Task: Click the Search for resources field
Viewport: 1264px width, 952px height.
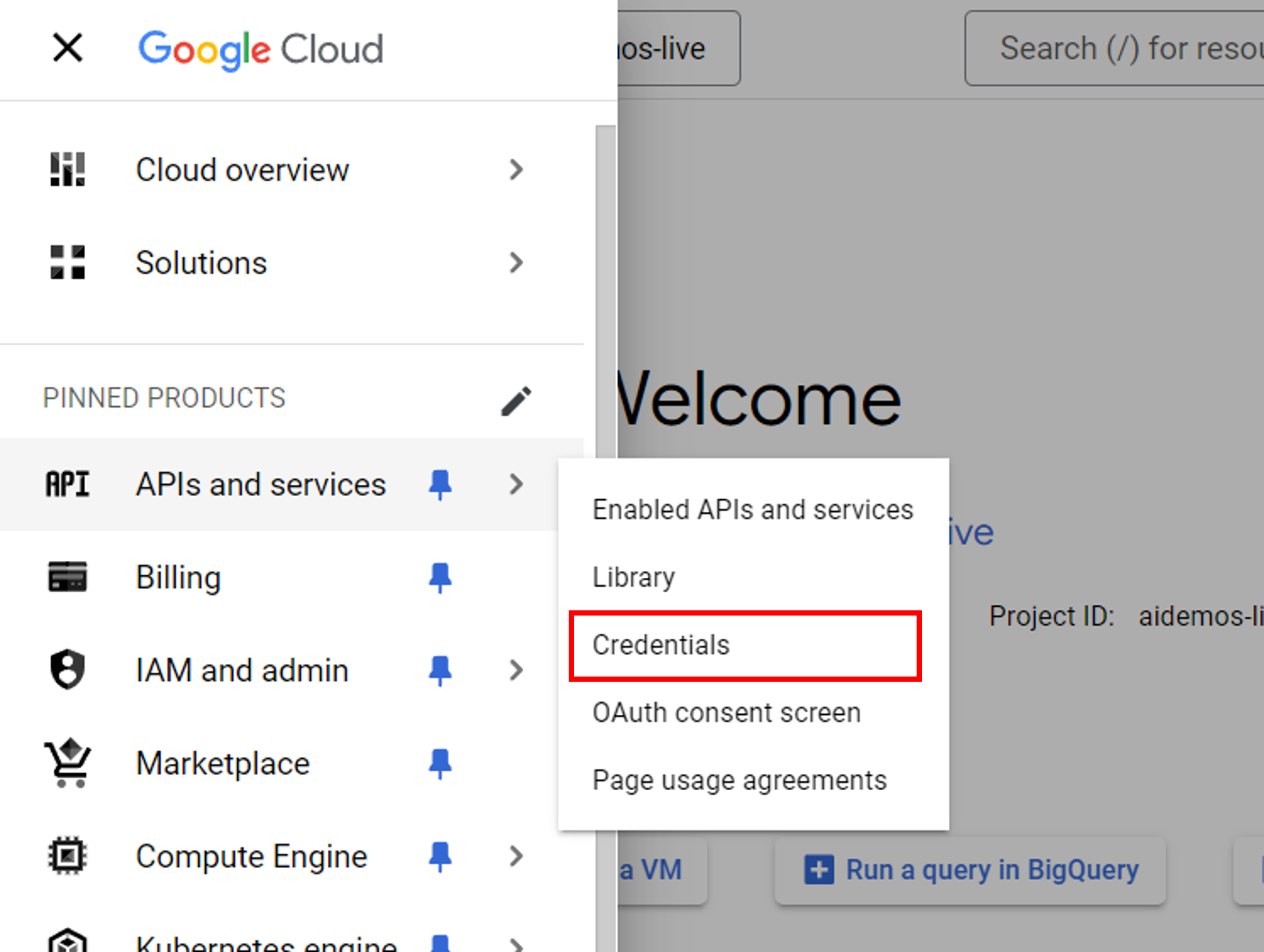Action: click(x=1114, y=49)
